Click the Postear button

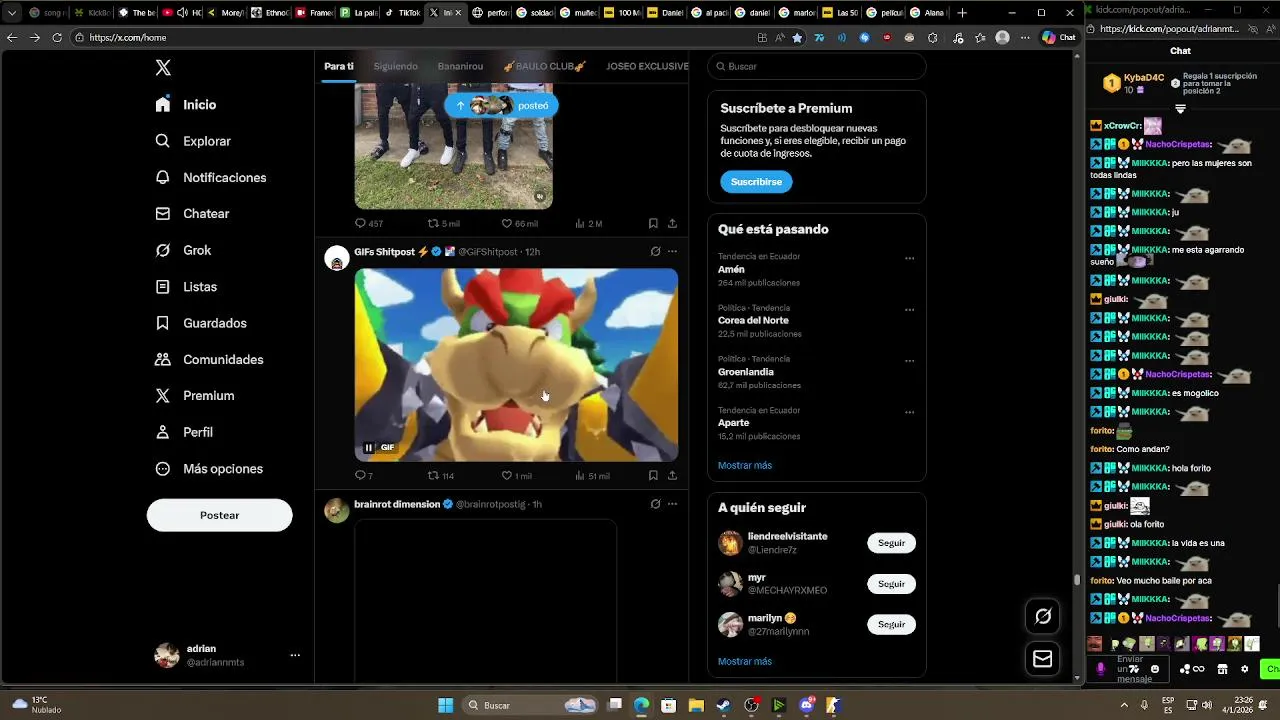[219, 515]
